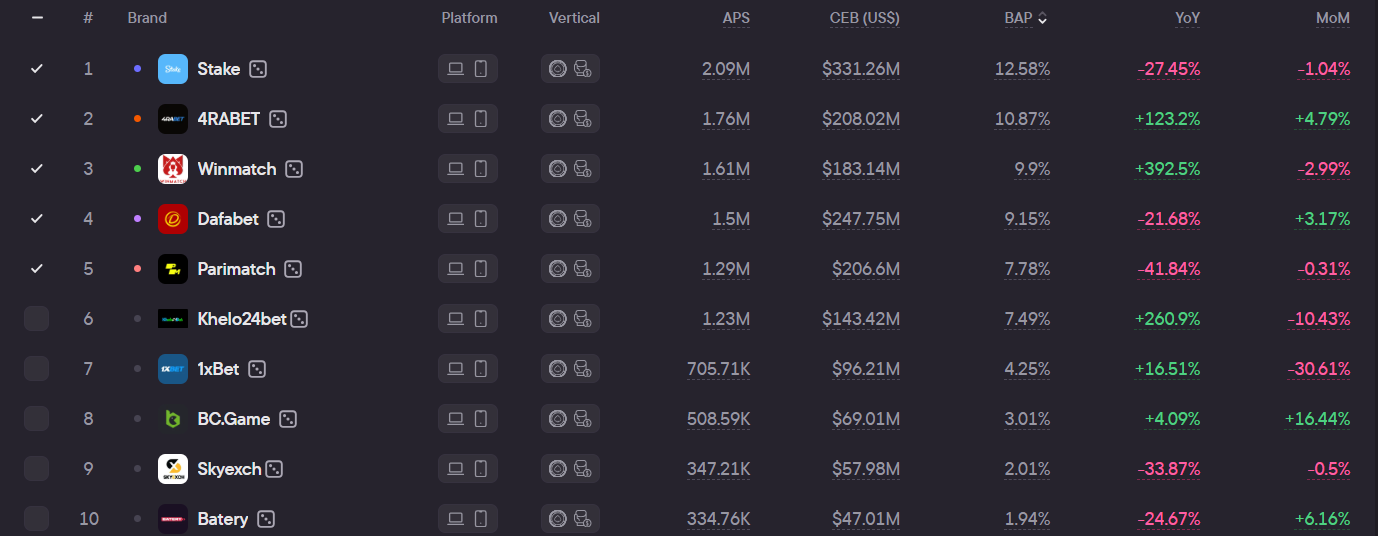
Task: Click the dice icon next to Winmatch
Action: pos(294,169)
